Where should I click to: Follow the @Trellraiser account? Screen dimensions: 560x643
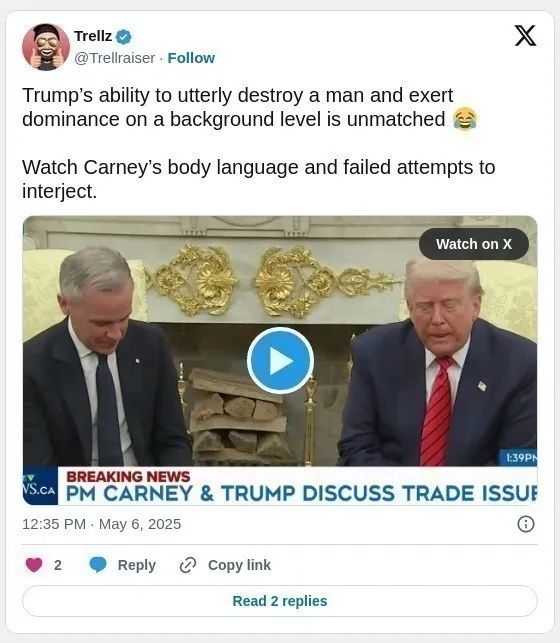pyautogui.click(x=191, y=58)
